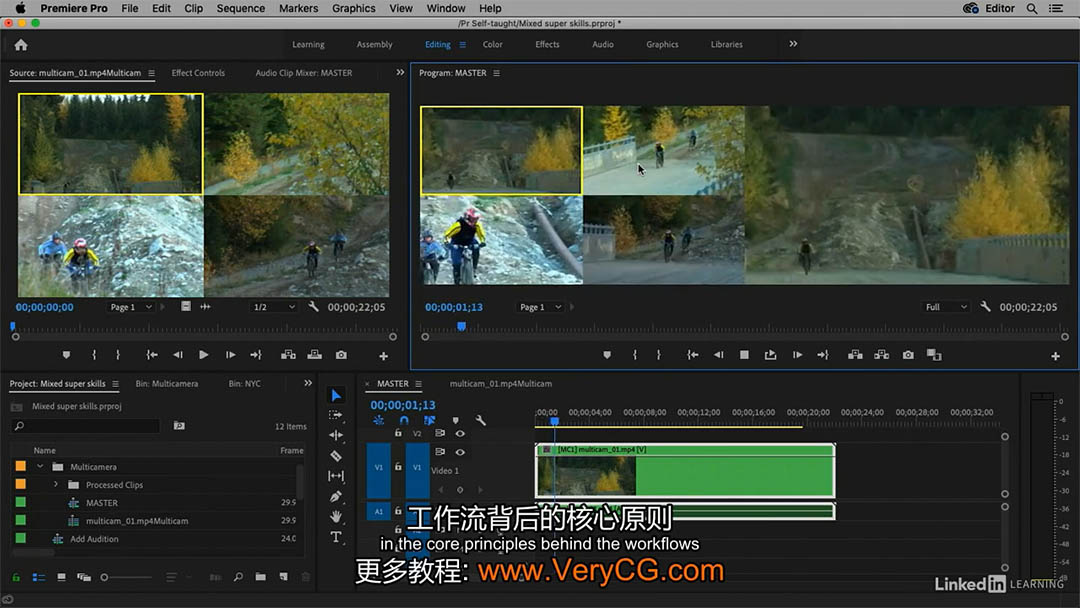Expand the Processed Clips bin
Image resolution: width=1080 pixels, height=608 pixels.
coord(56,484)
